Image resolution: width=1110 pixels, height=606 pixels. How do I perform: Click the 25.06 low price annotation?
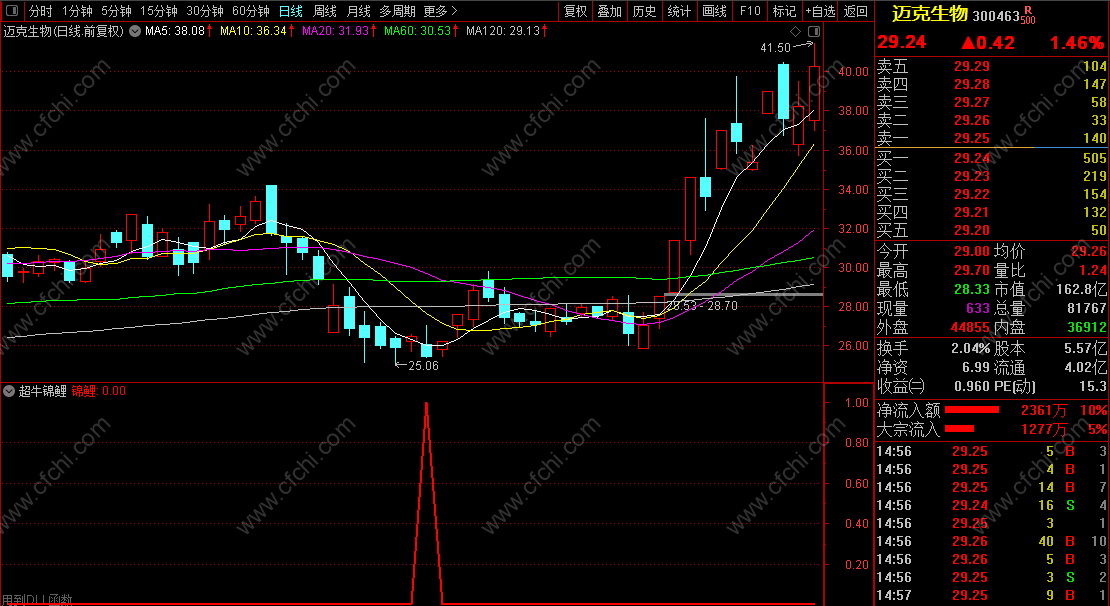click(x=423, y=366)
